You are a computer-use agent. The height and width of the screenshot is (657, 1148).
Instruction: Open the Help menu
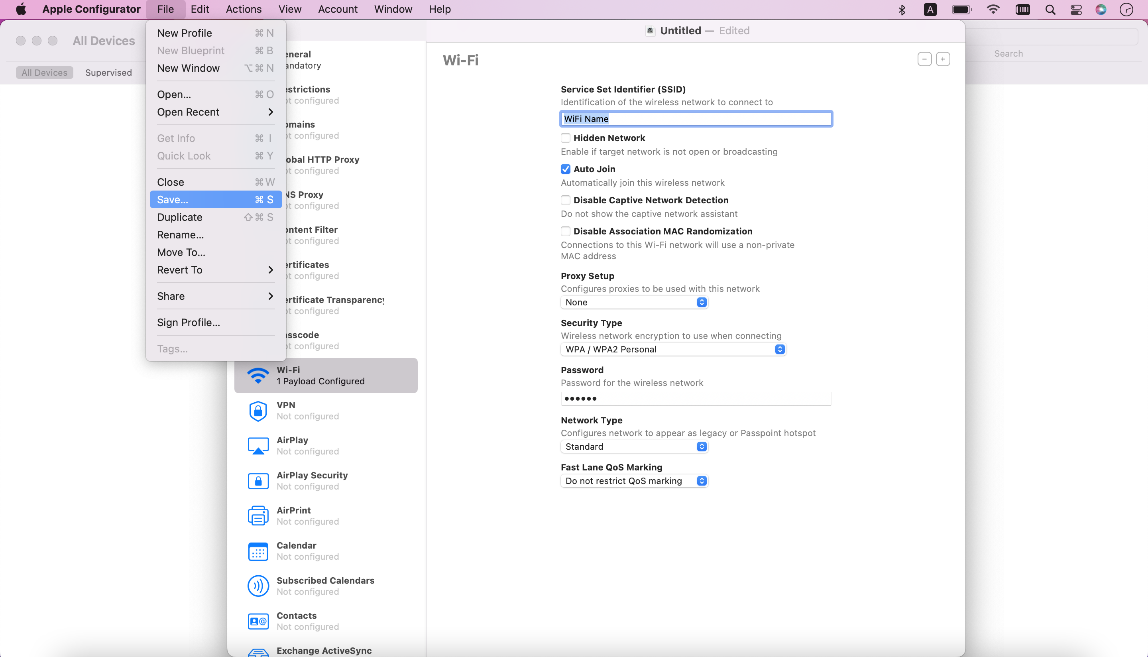click(x=440, y=10)
